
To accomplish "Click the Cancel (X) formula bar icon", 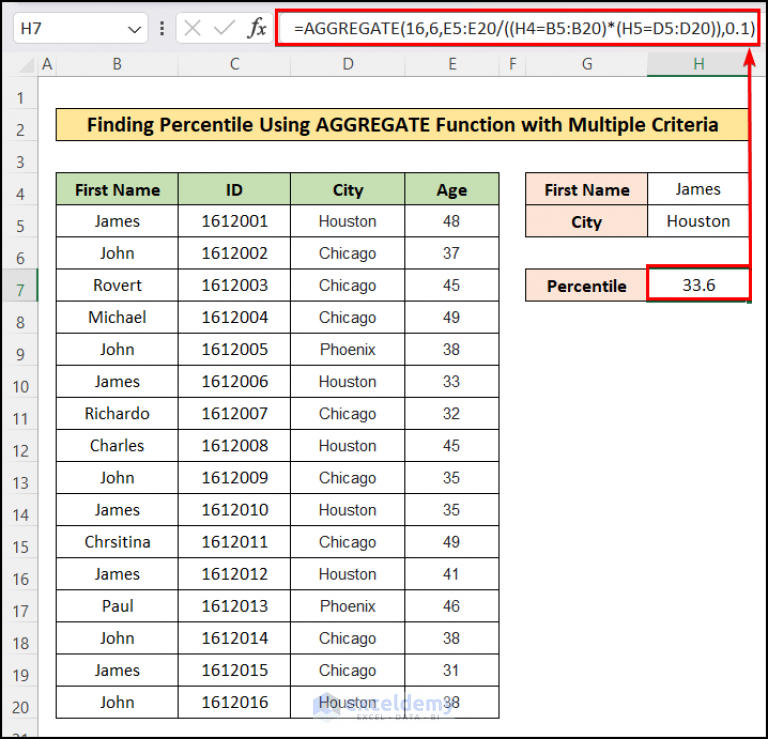I will pos(192,28).
